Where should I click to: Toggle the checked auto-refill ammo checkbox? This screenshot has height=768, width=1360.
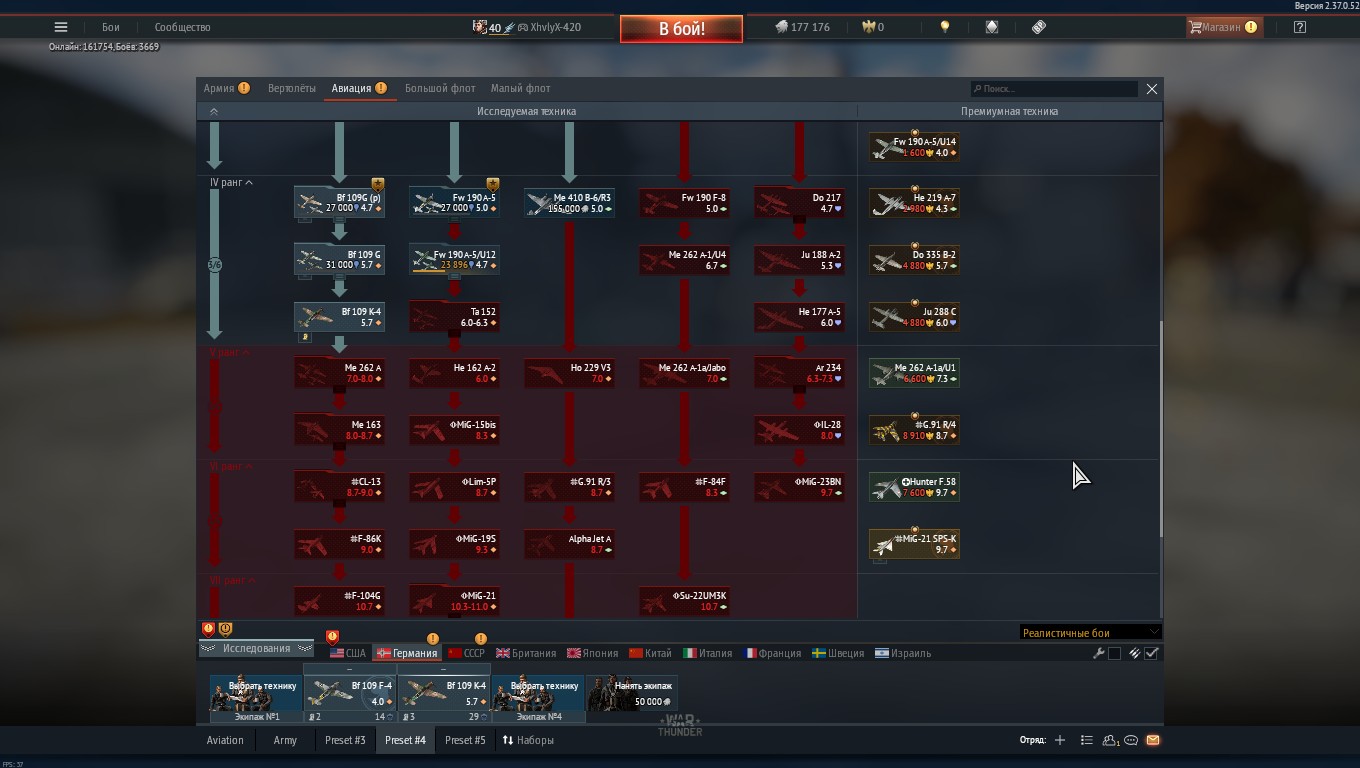tap(1152, 653)
